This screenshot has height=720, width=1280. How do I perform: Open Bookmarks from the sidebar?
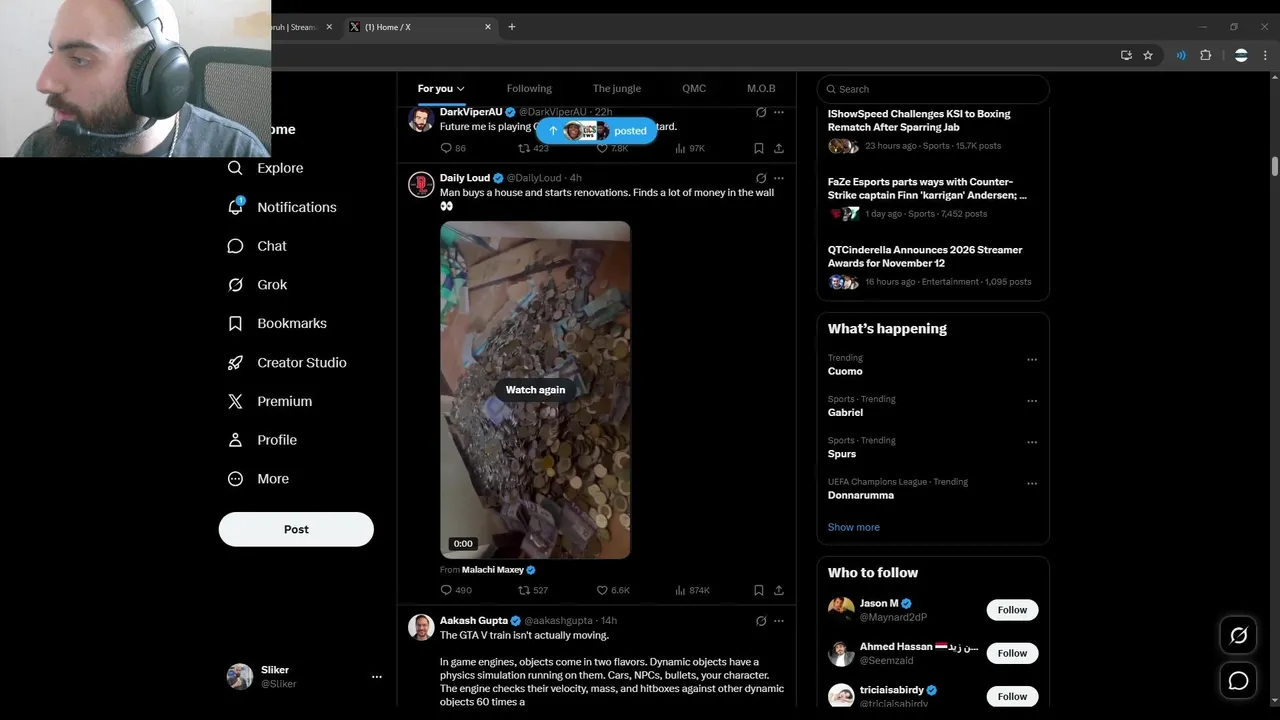click(x=277, y=324)
